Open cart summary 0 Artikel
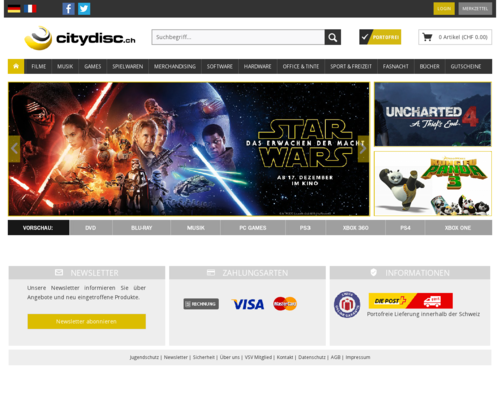500x400 pixels. (455, 37)
